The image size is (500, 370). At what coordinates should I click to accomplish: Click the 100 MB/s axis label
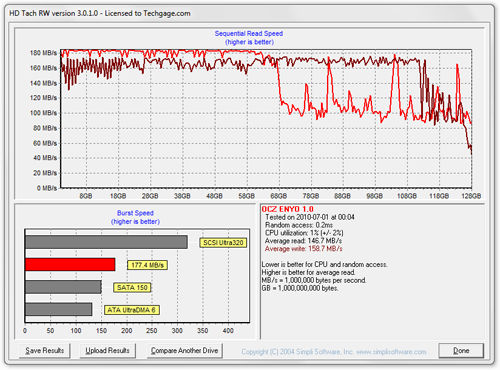43,113
